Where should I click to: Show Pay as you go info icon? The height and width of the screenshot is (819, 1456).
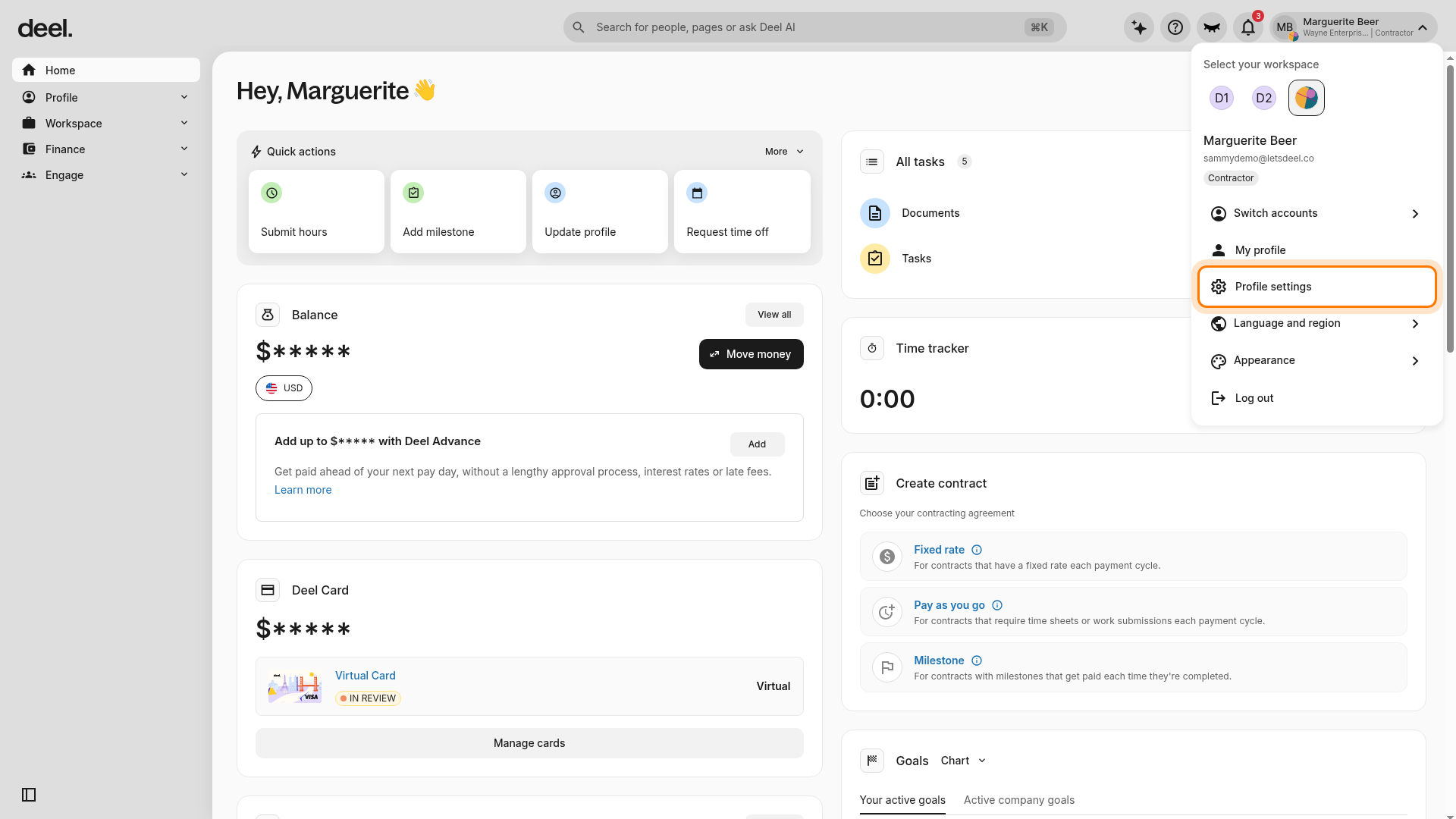point(997,605)
